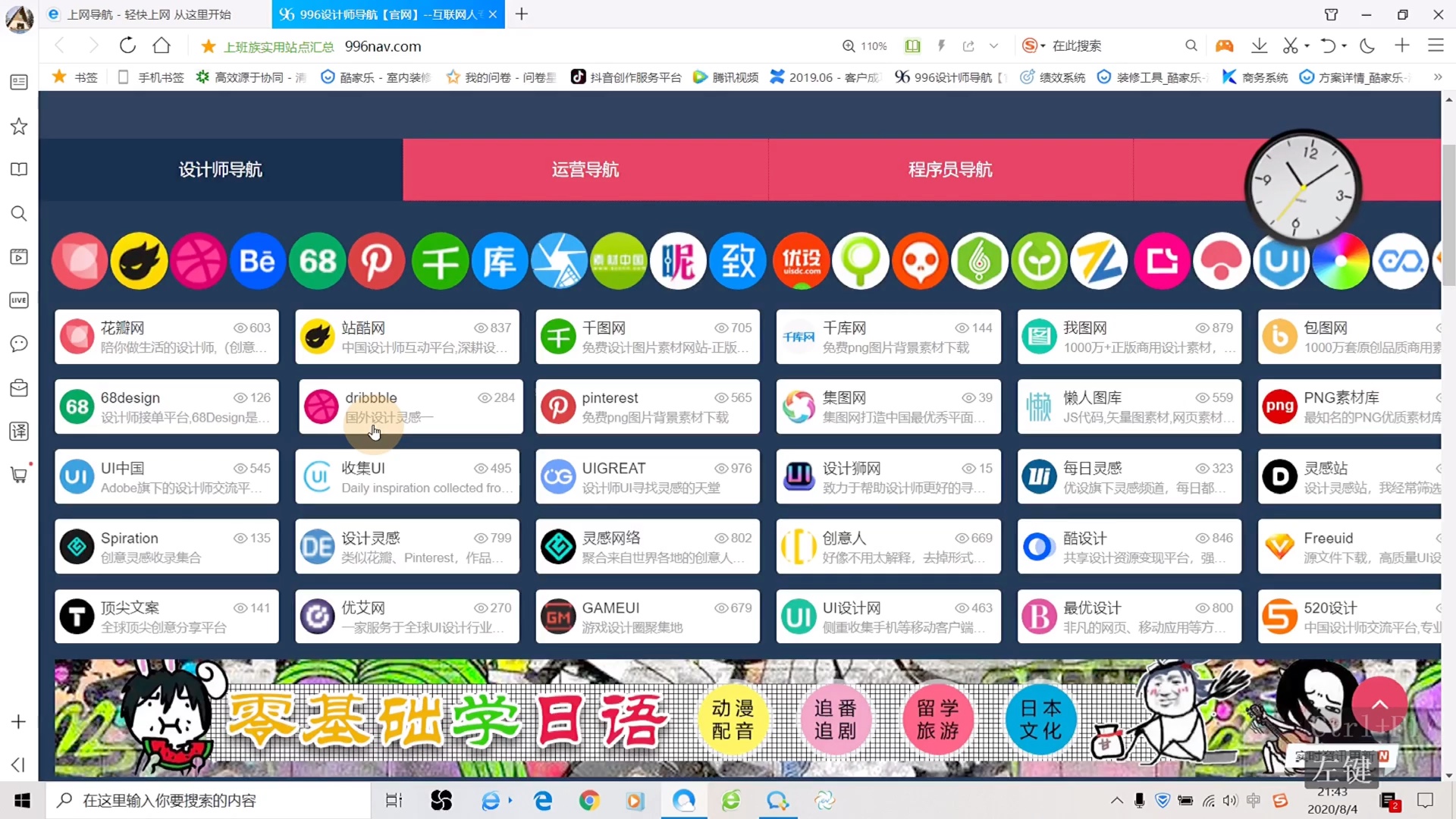1456x819 pixels.
Task: Click the 动漫配音 yellow circle on banner
Action: 733,719
